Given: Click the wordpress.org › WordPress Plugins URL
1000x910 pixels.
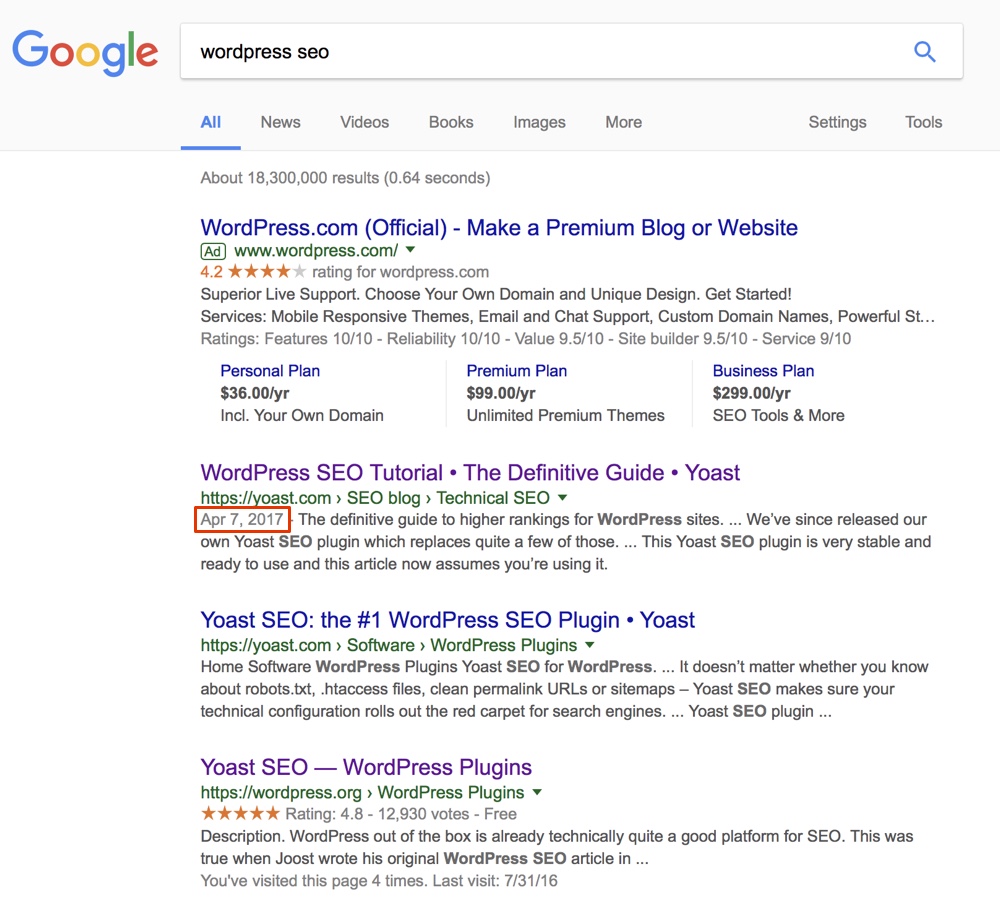Looking at the screenshot, I should [x=362, y=793].
